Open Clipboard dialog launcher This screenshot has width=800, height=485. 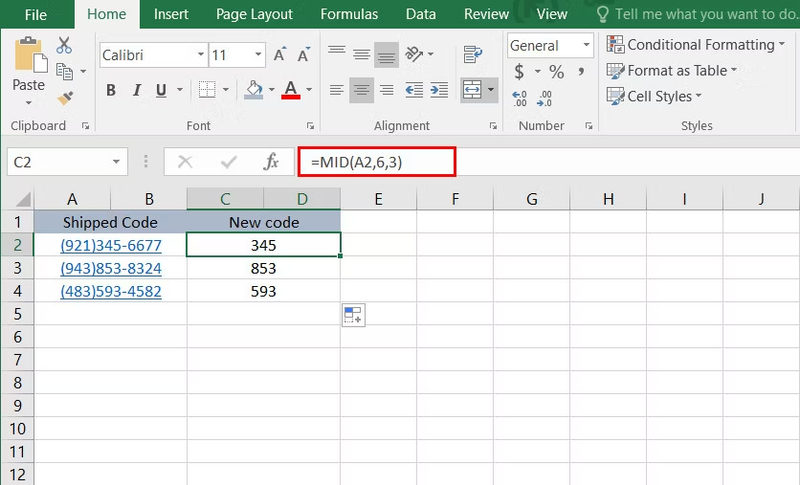pyautogui.click(x=85, y=125)
